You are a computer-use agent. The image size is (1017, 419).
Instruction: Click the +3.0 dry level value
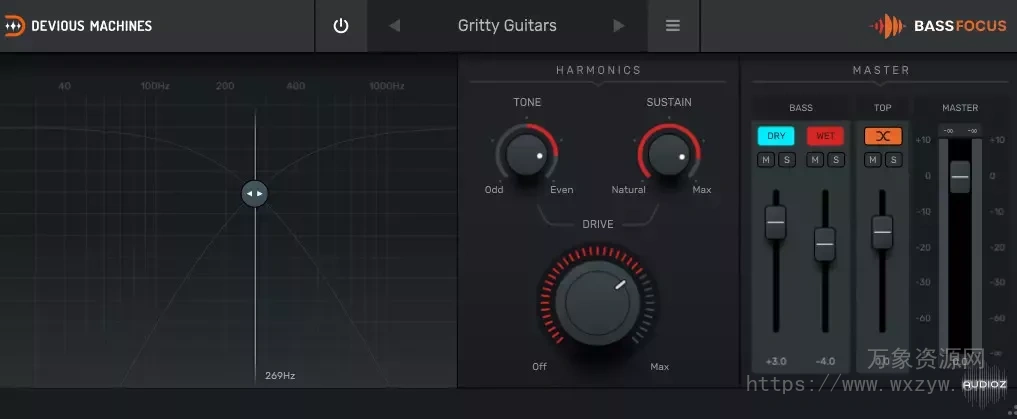point(776,361)
